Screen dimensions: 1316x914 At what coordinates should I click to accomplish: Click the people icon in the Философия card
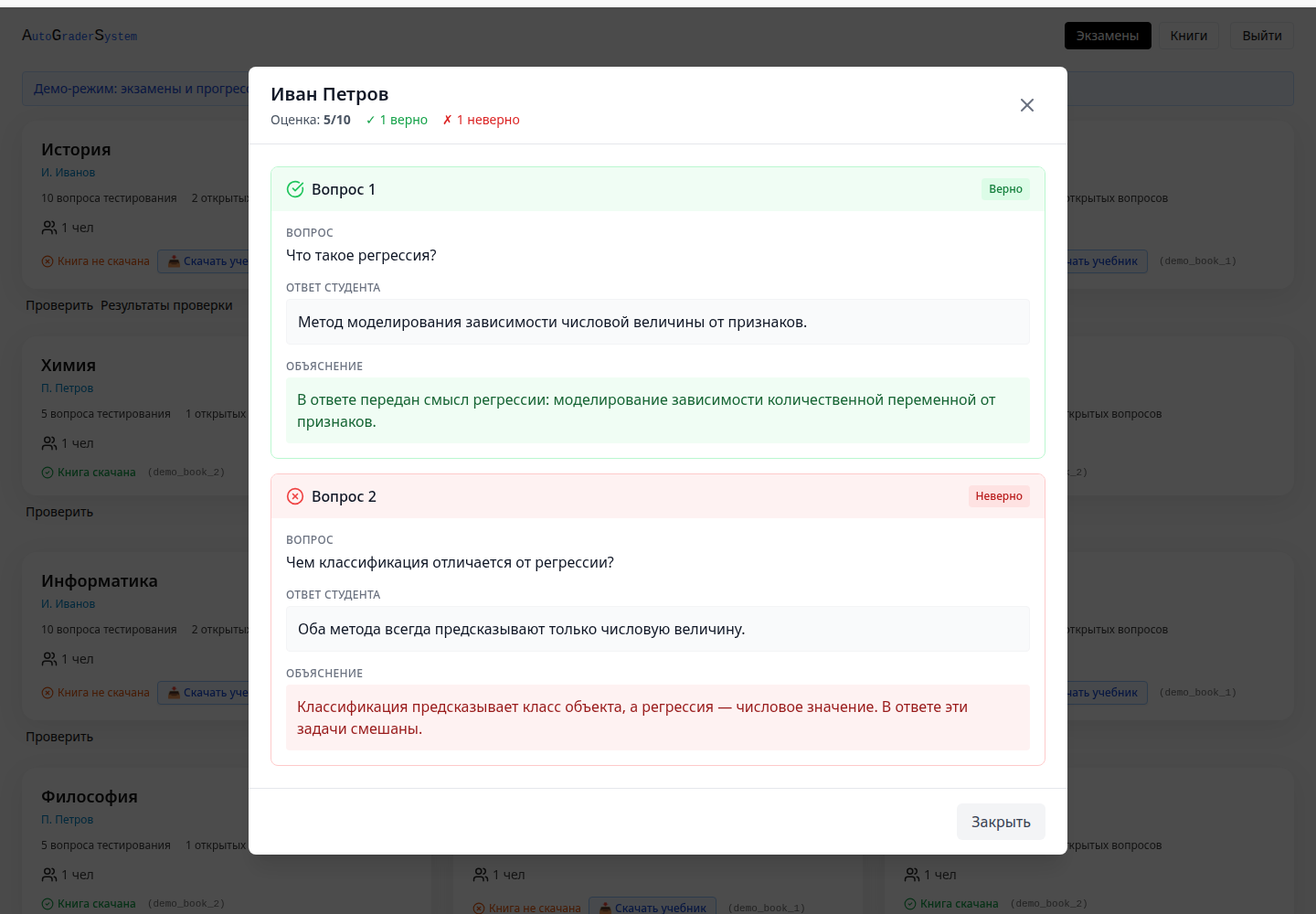pos(49,875)
